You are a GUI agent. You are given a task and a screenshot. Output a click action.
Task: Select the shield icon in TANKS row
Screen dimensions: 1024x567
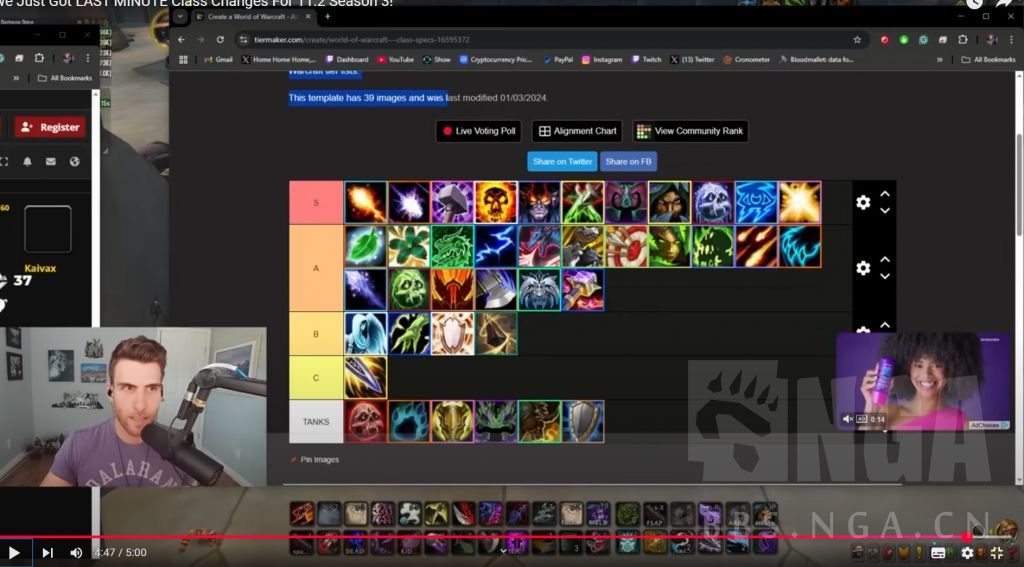click(x=583, y=421)
